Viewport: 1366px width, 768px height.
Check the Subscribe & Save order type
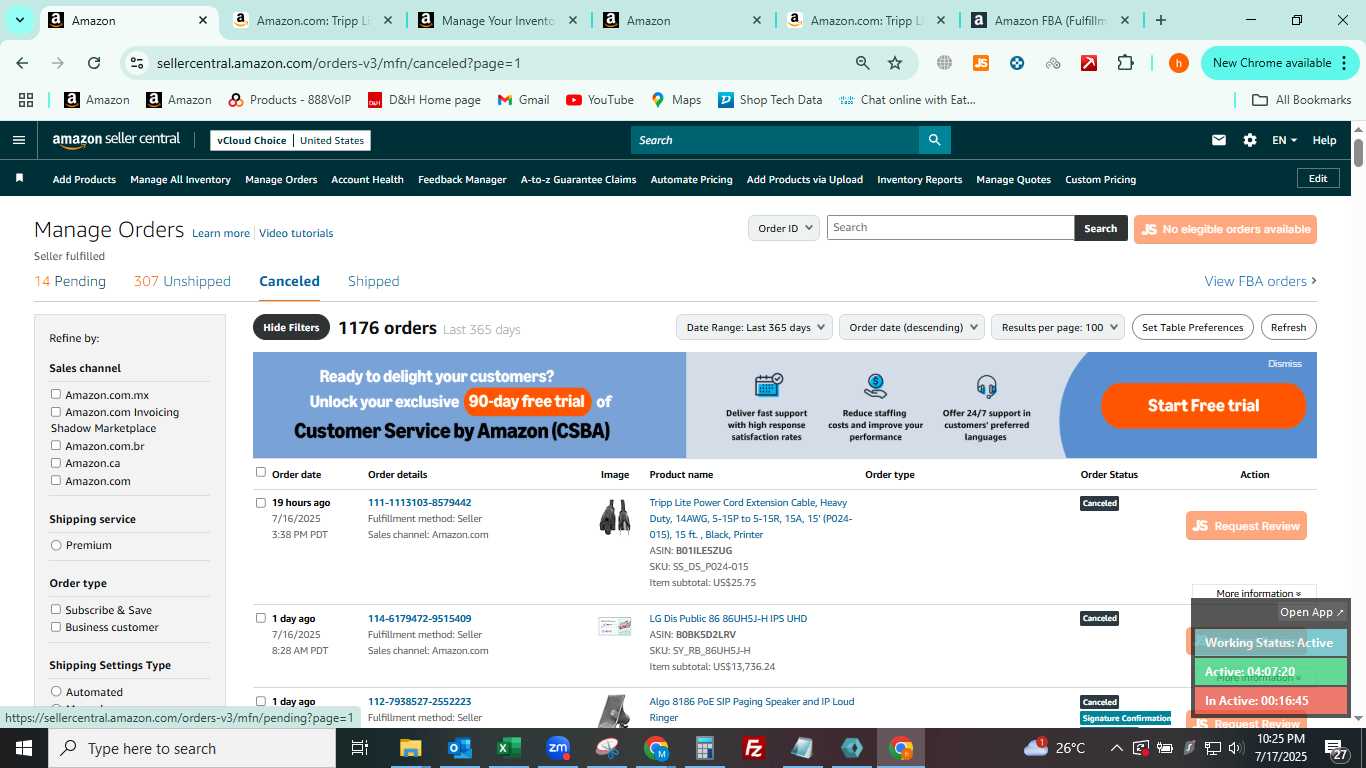(56, 609)
